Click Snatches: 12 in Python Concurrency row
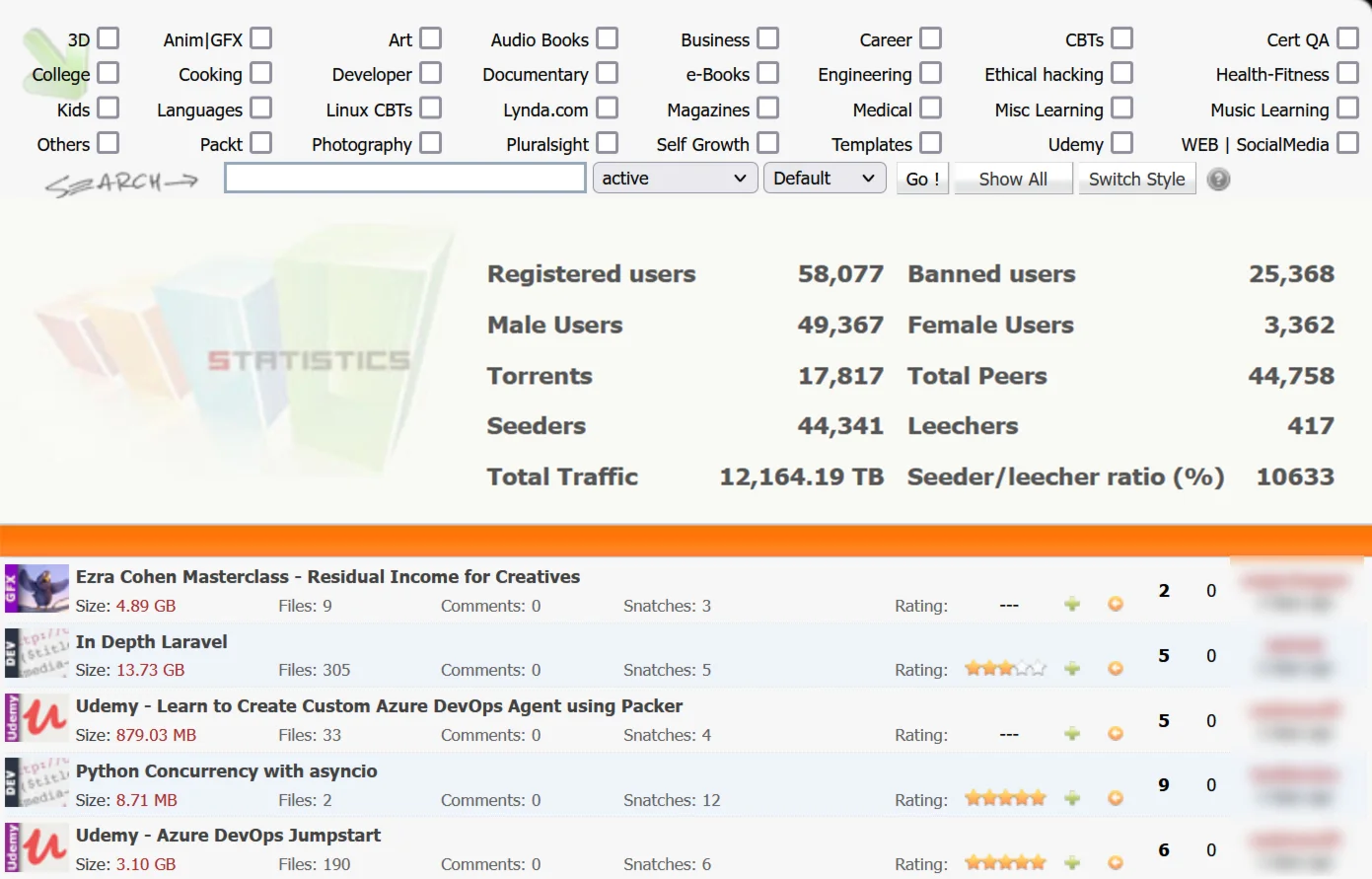This screenshot has width=1372, height=879. (672, 800)
